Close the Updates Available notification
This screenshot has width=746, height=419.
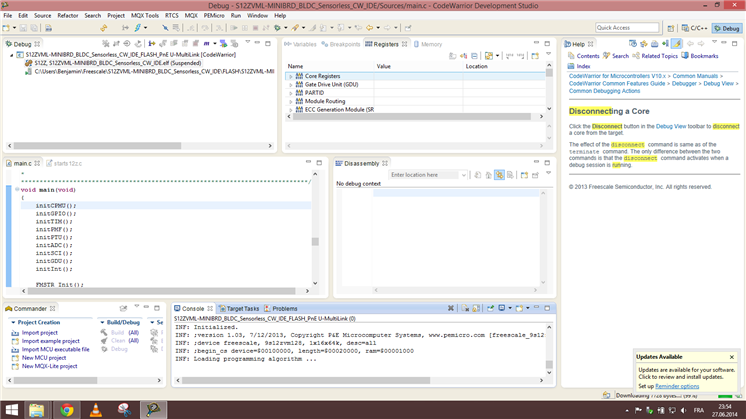point(732,357)
